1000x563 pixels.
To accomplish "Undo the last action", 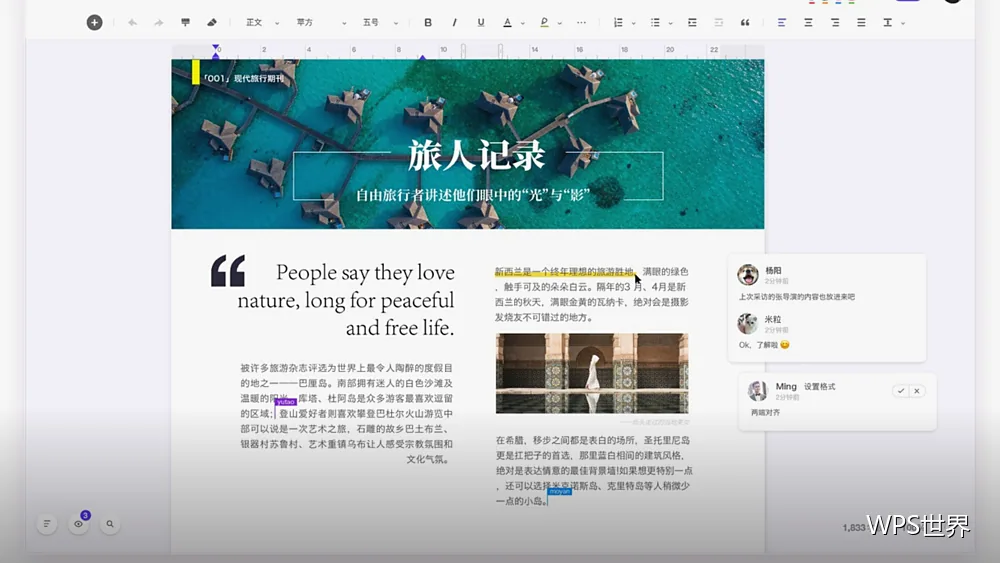I will point(132,22).
